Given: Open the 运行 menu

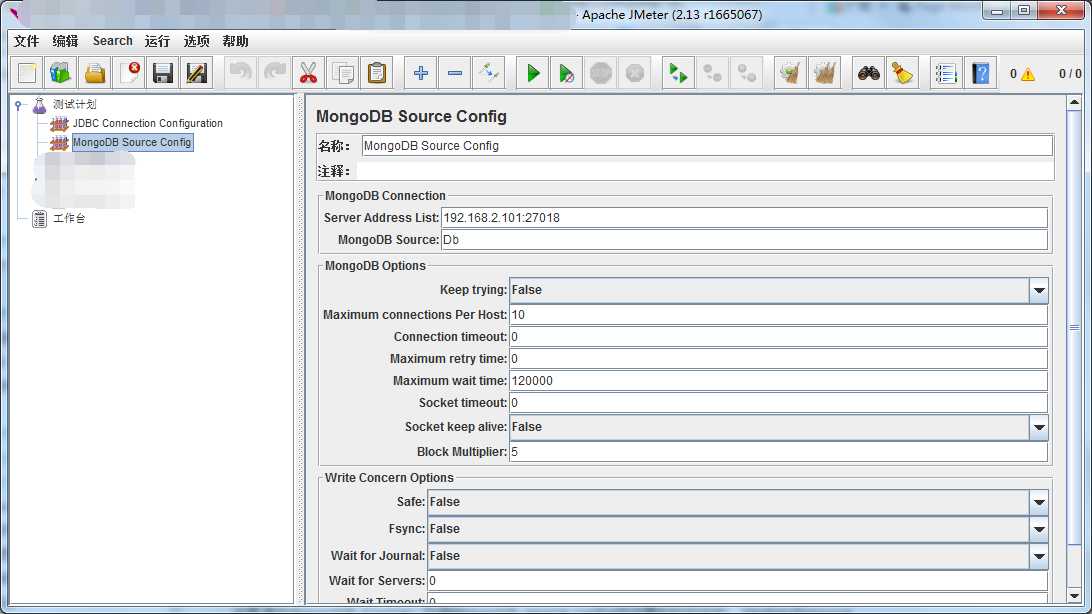Looking at the screenshot, I should 157,41.
